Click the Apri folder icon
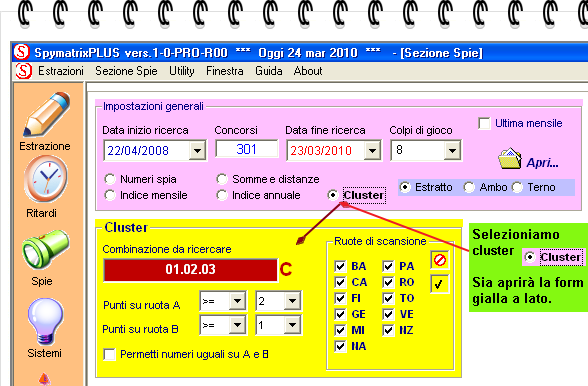This screenshot has height=386, width=588. coord(510,159)
